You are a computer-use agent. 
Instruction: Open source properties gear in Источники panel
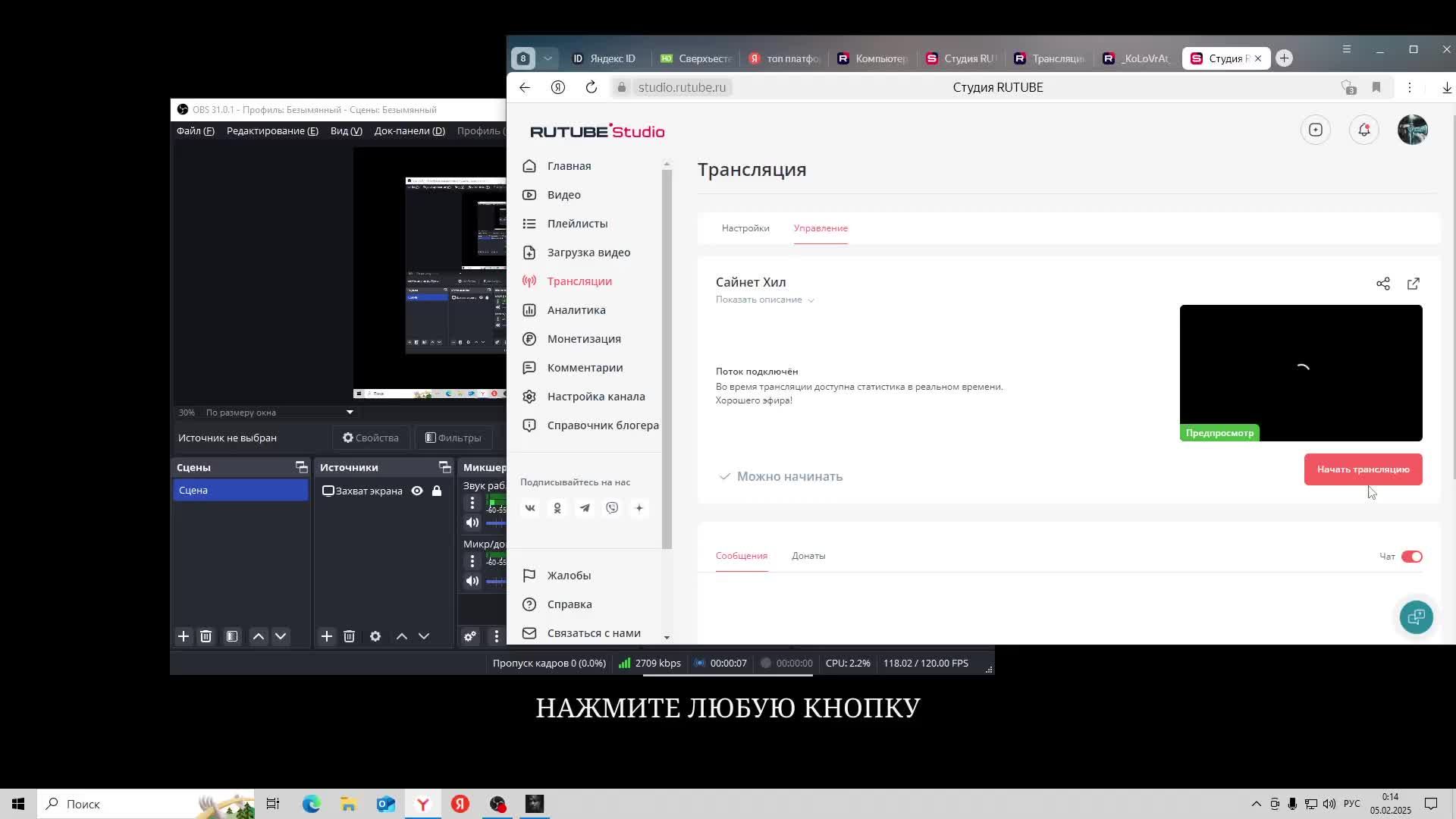(375, 636)
